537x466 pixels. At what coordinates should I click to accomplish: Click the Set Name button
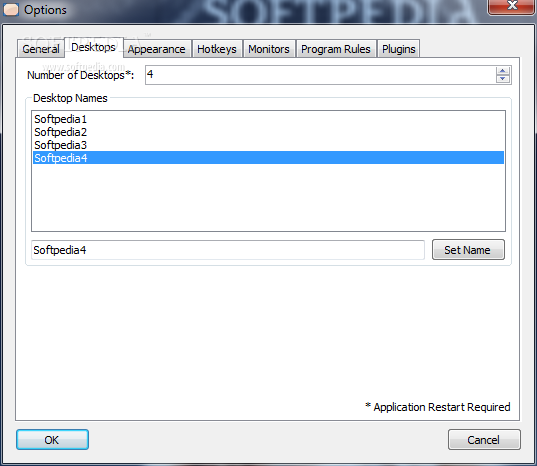click(x=468, y=250)
